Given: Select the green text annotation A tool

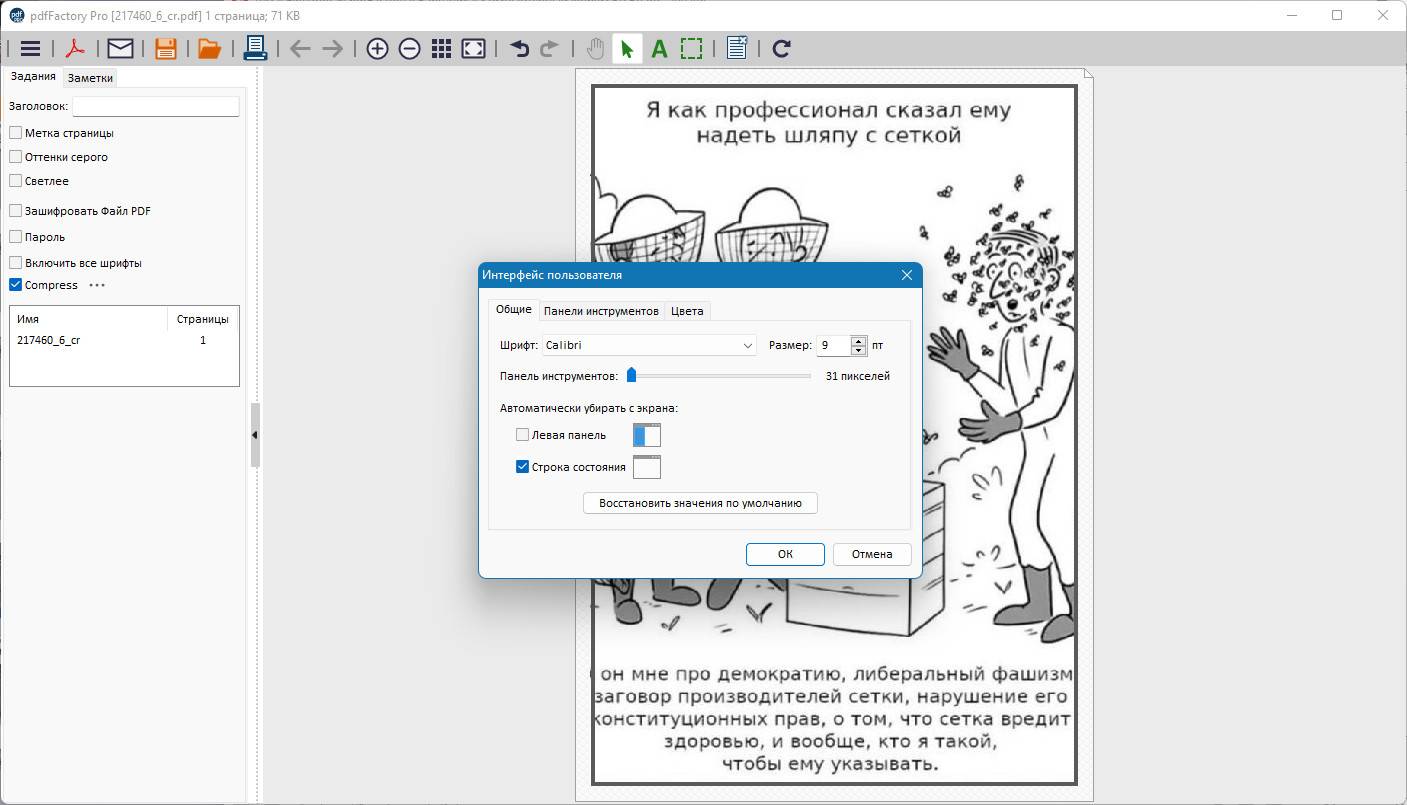Looking at the screenshot, I should coord(659,49).
